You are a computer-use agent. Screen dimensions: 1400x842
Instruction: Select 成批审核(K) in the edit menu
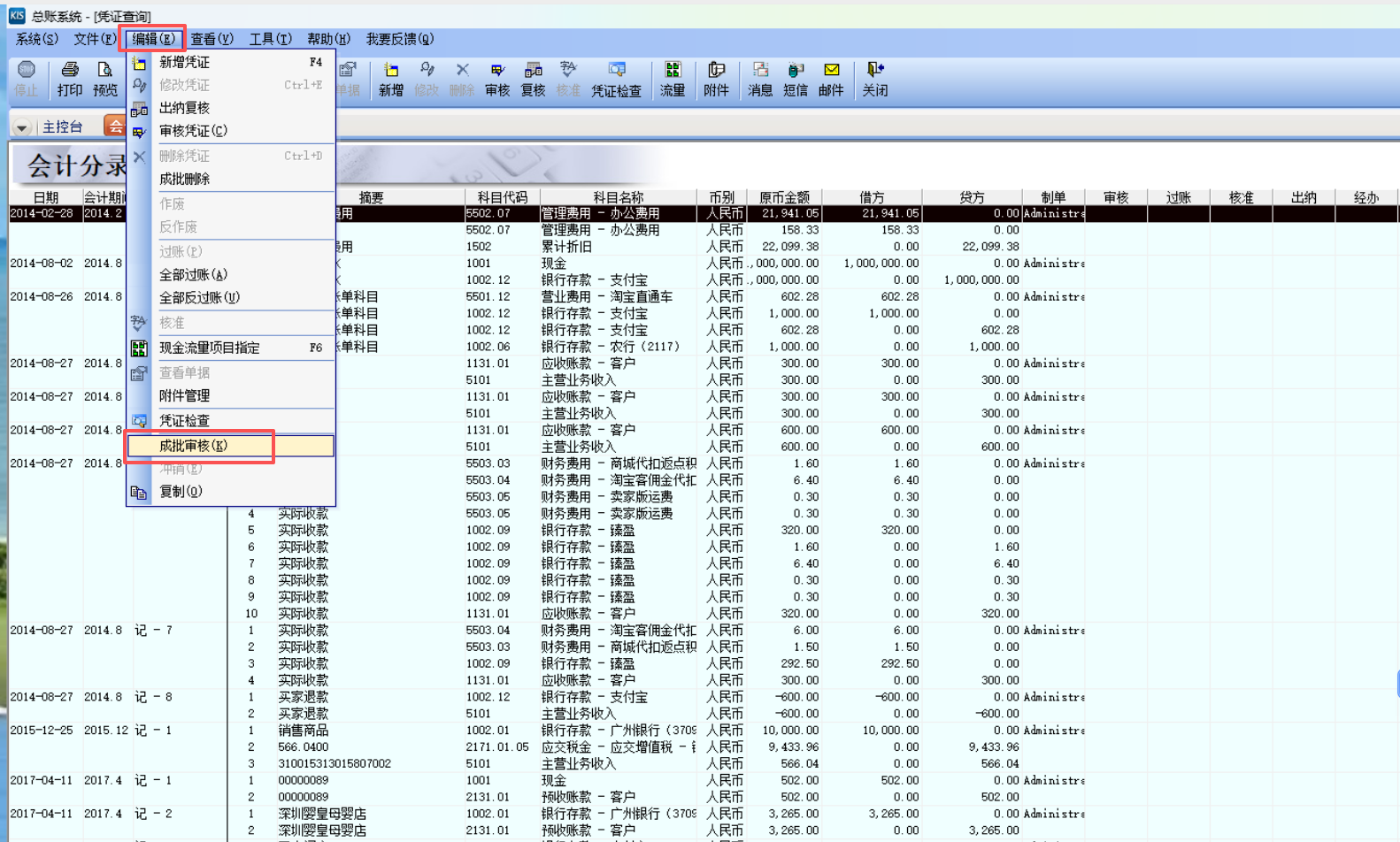(x=194, y=446)
